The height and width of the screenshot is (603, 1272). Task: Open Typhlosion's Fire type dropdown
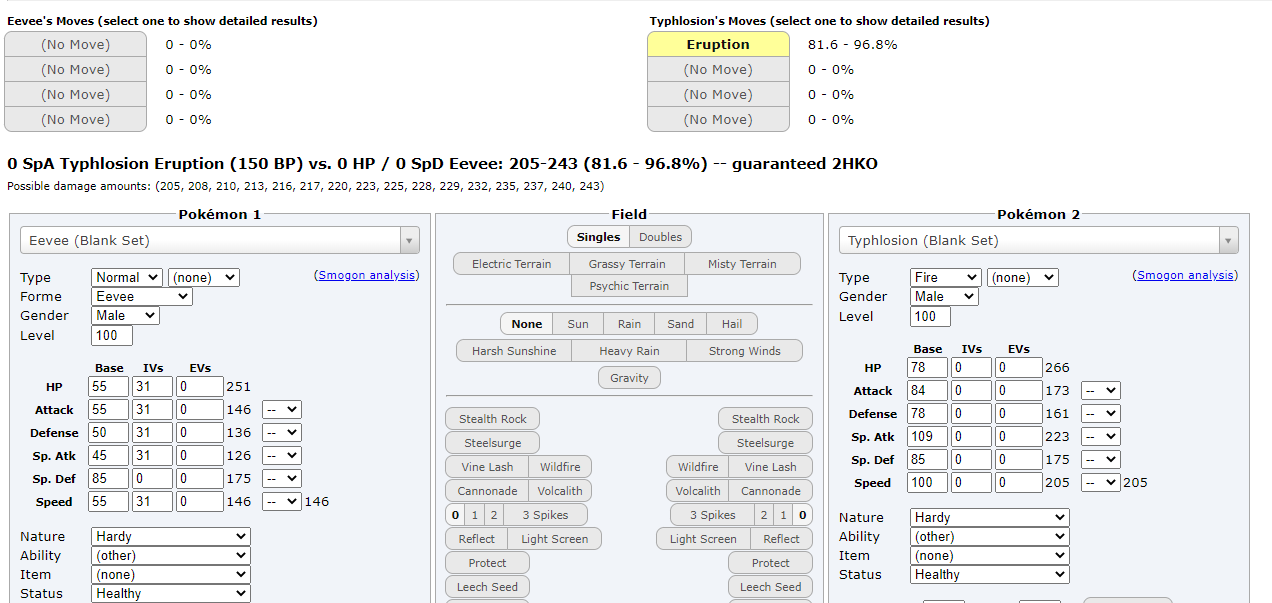[x=945, y=277]
